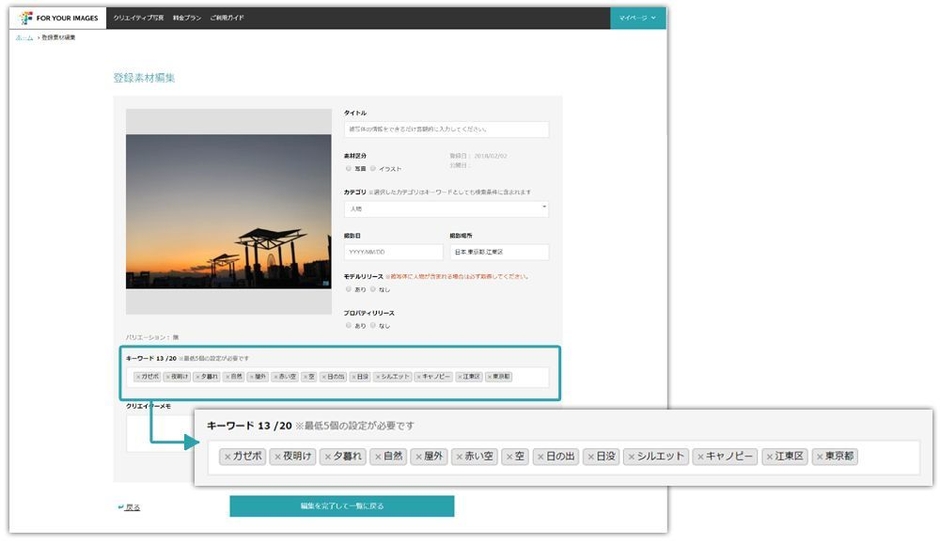940x541 pixels.
Task: Remove the 東京都 keyword in the enlarged callout
Action: coord(820,457)
